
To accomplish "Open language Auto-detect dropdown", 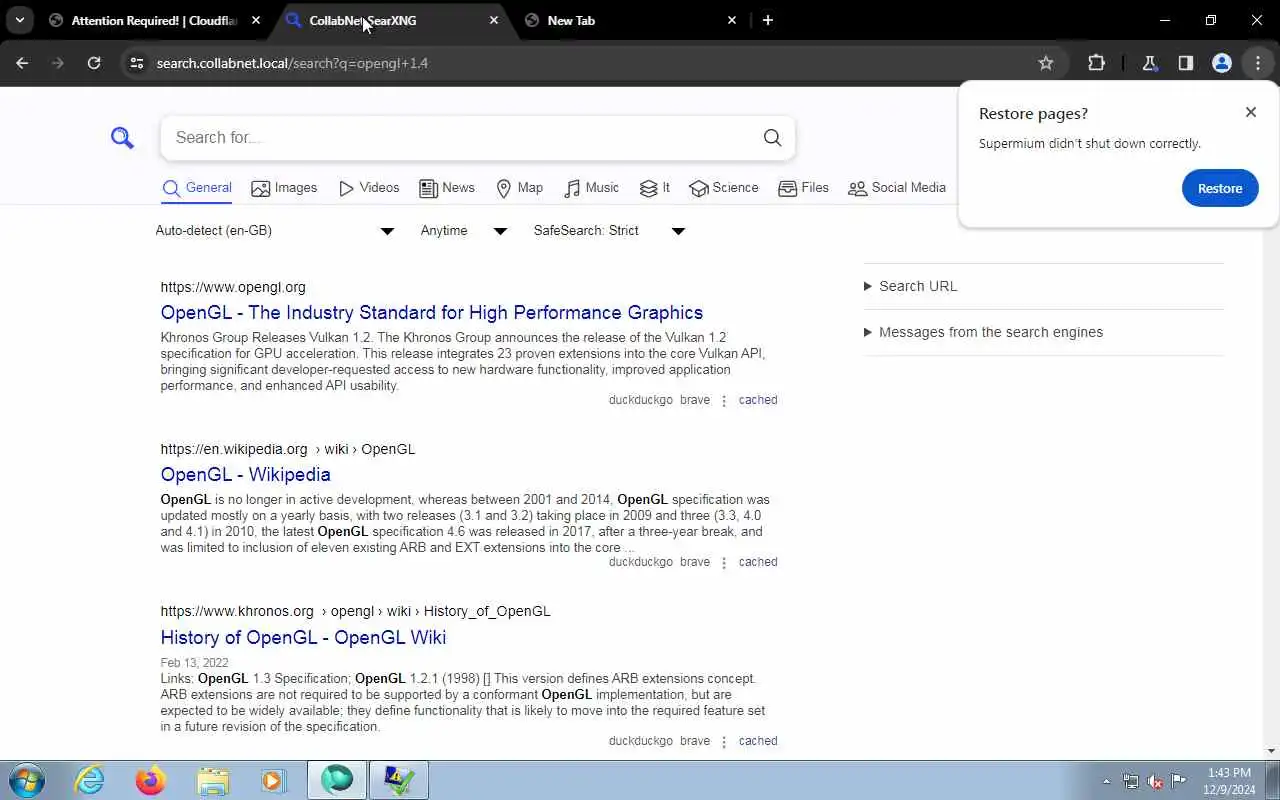I will pyautogui.click(x=275, y=231).
